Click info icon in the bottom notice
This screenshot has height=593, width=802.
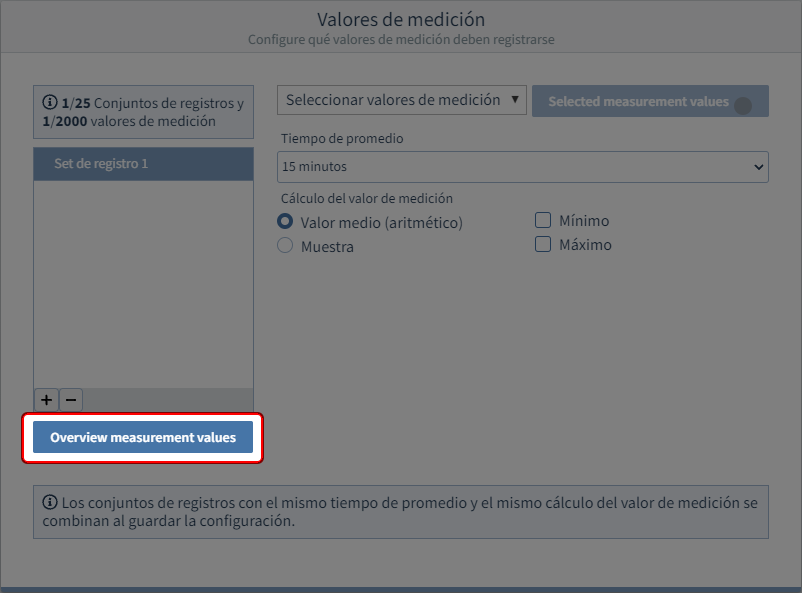click(50, 502)
